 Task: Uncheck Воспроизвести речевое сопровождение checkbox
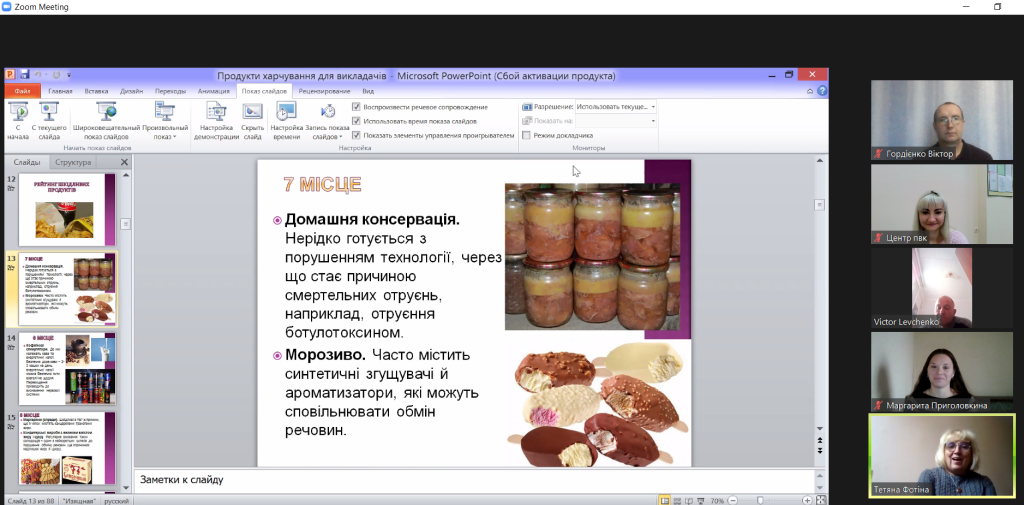click(357, 107)
